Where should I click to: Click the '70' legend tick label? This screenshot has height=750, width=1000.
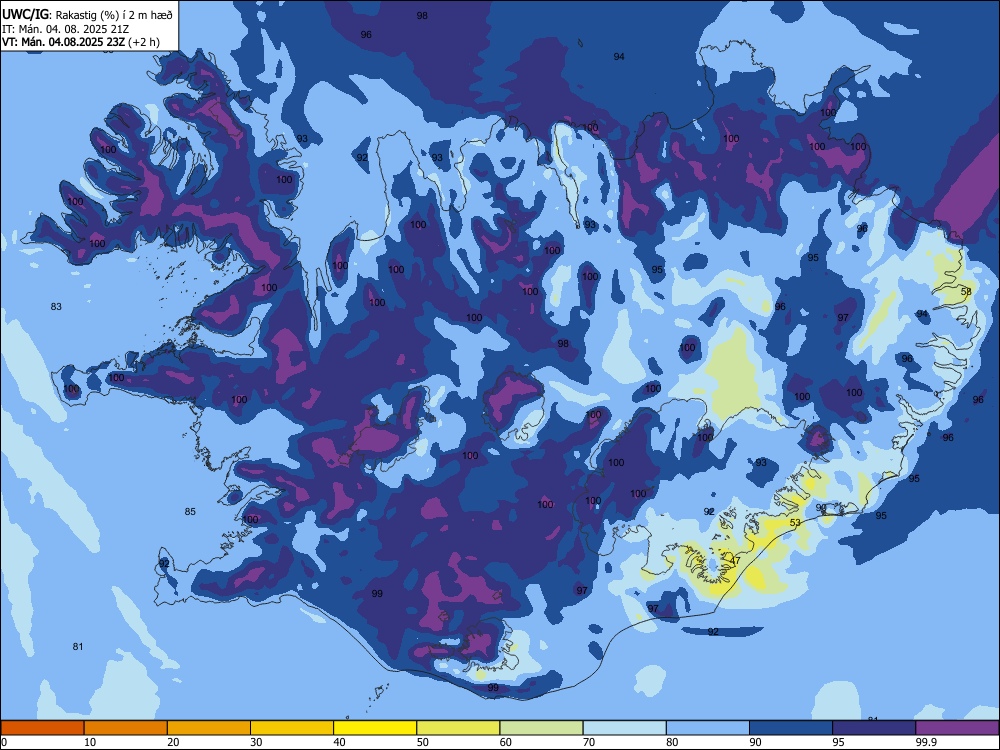(x=589, y=742)
